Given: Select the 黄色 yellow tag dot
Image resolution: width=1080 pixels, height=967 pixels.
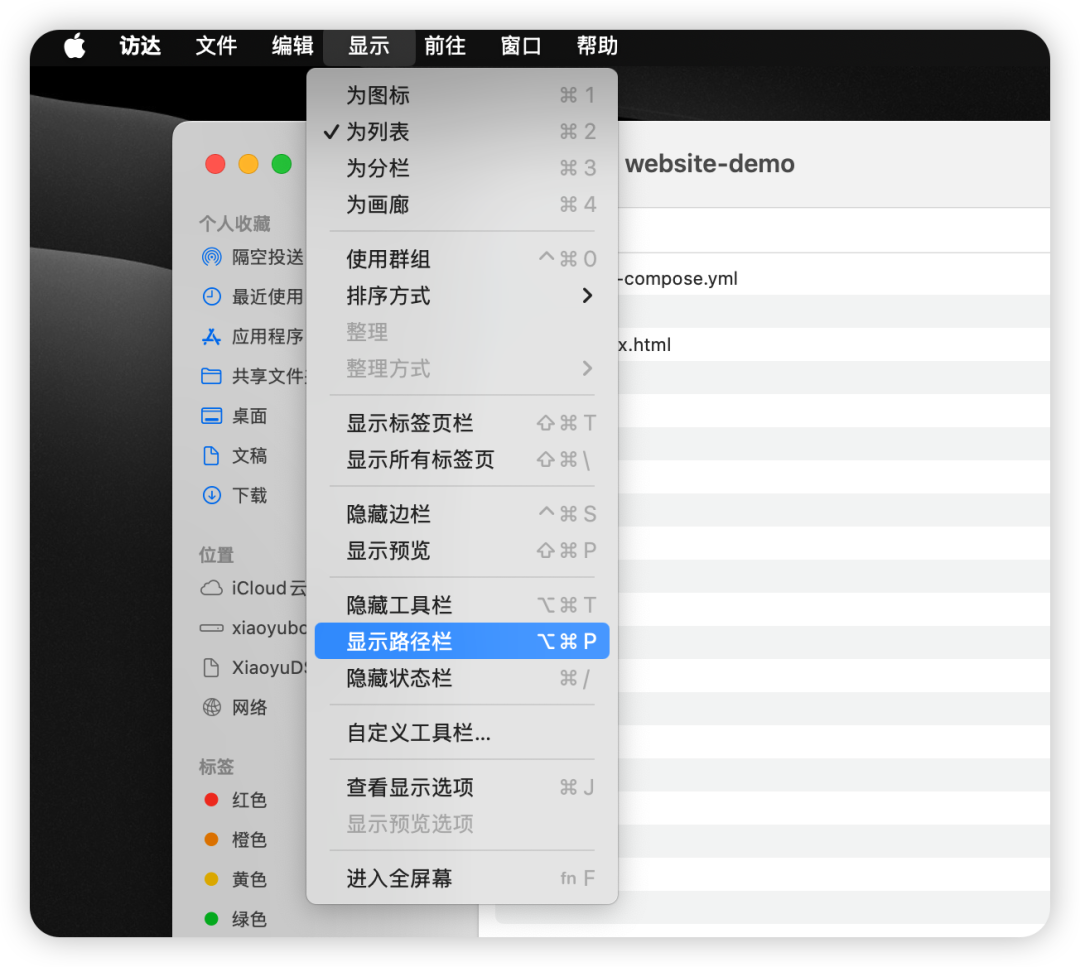Looking at the screenshot, I should coord(211,880).
